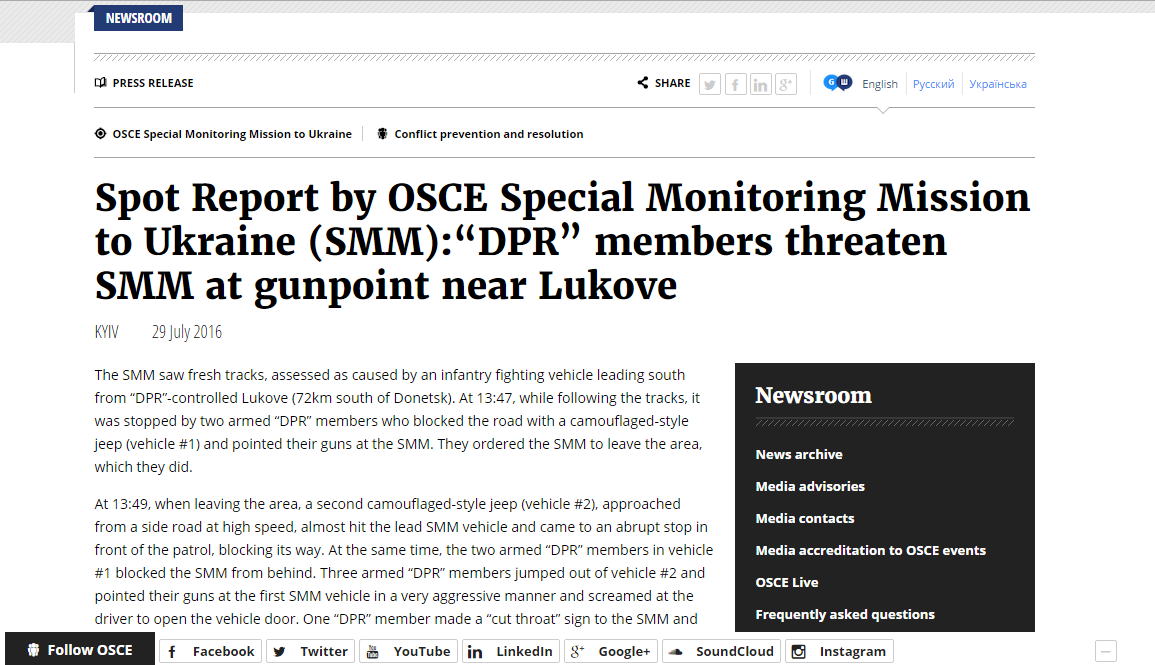Click the SoundCloud label in the follow bar
Image resolution: width=1155 pixels, height=665 pixels.
point(734,652)
